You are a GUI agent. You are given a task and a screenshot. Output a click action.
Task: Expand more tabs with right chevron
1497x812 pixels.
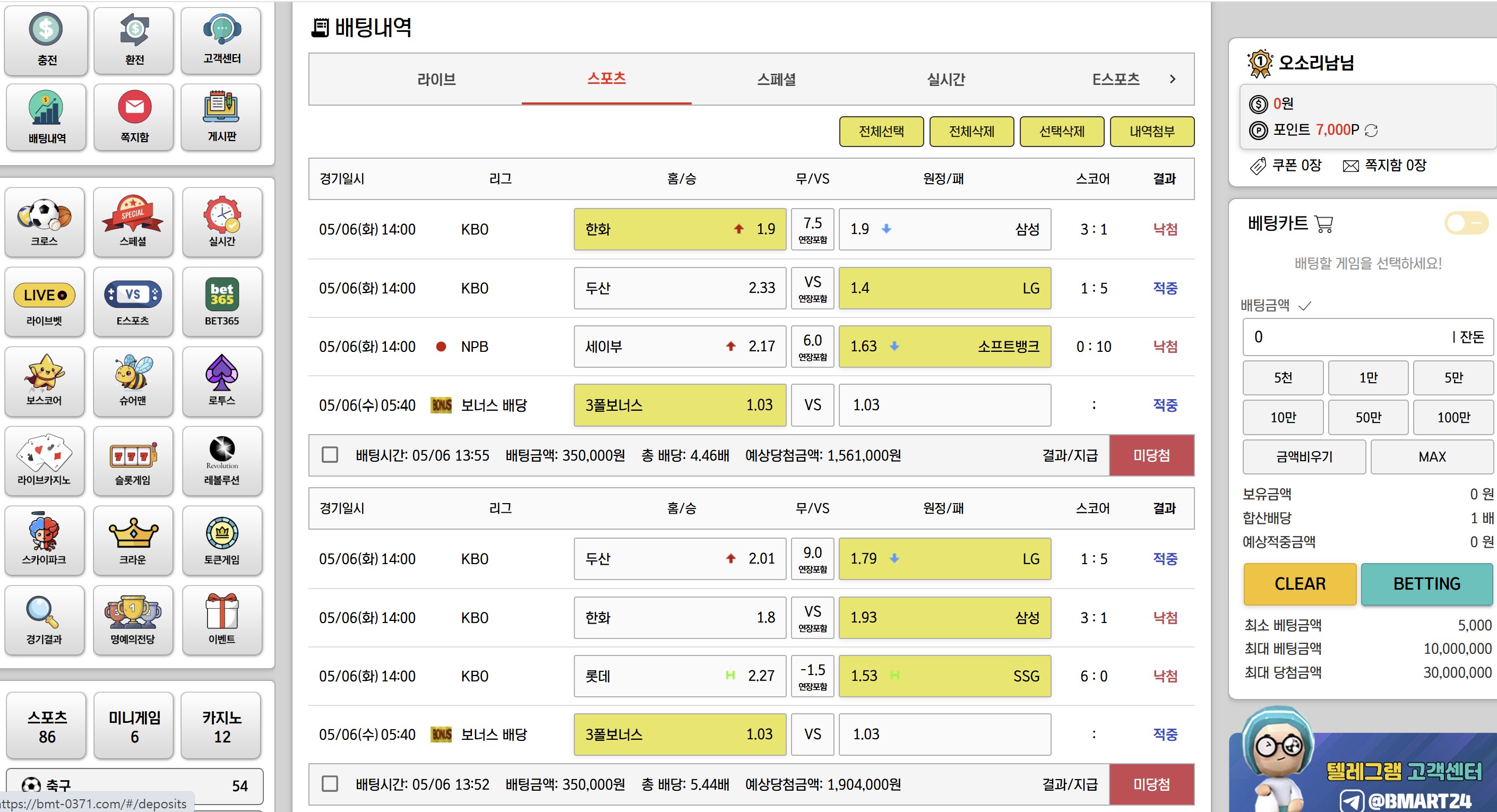click(x=1172, y=79)
